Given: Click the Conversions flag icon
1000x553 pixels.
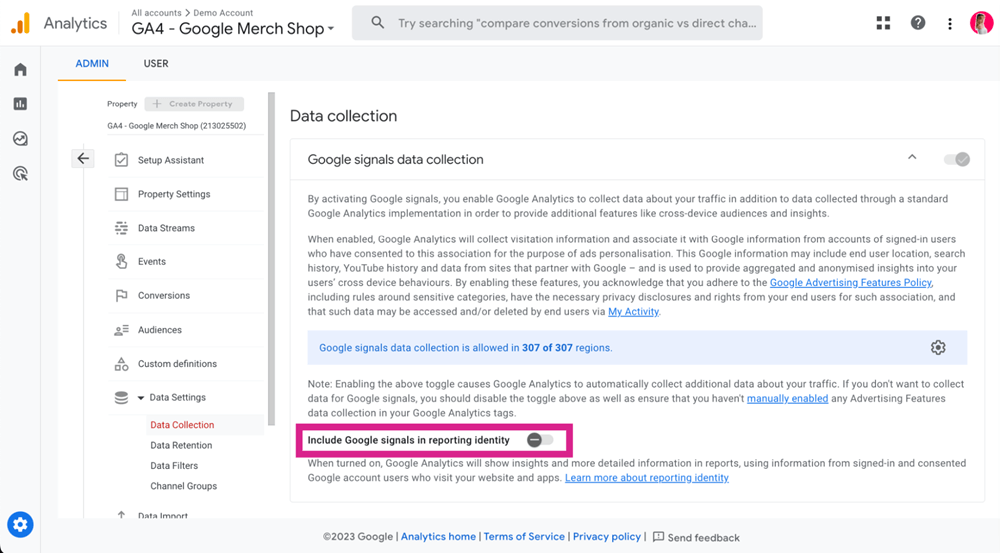Looking at the screenshot, I should pos(121,295).
